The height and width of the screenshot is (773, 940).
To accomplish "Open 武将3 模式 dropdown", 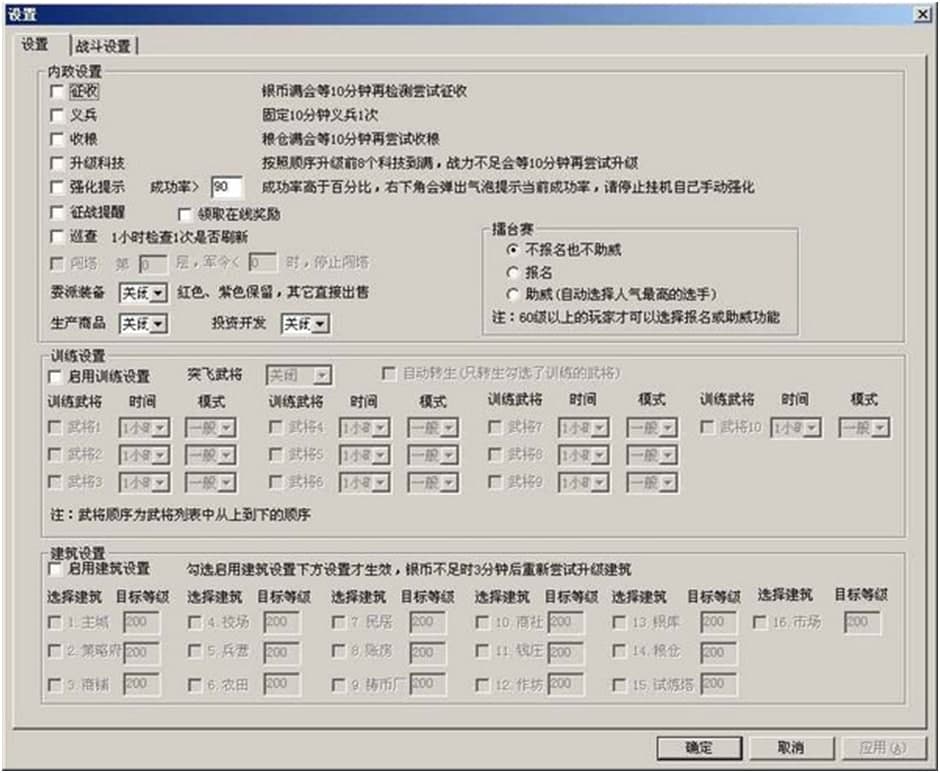I will click(x=210, y=483).
